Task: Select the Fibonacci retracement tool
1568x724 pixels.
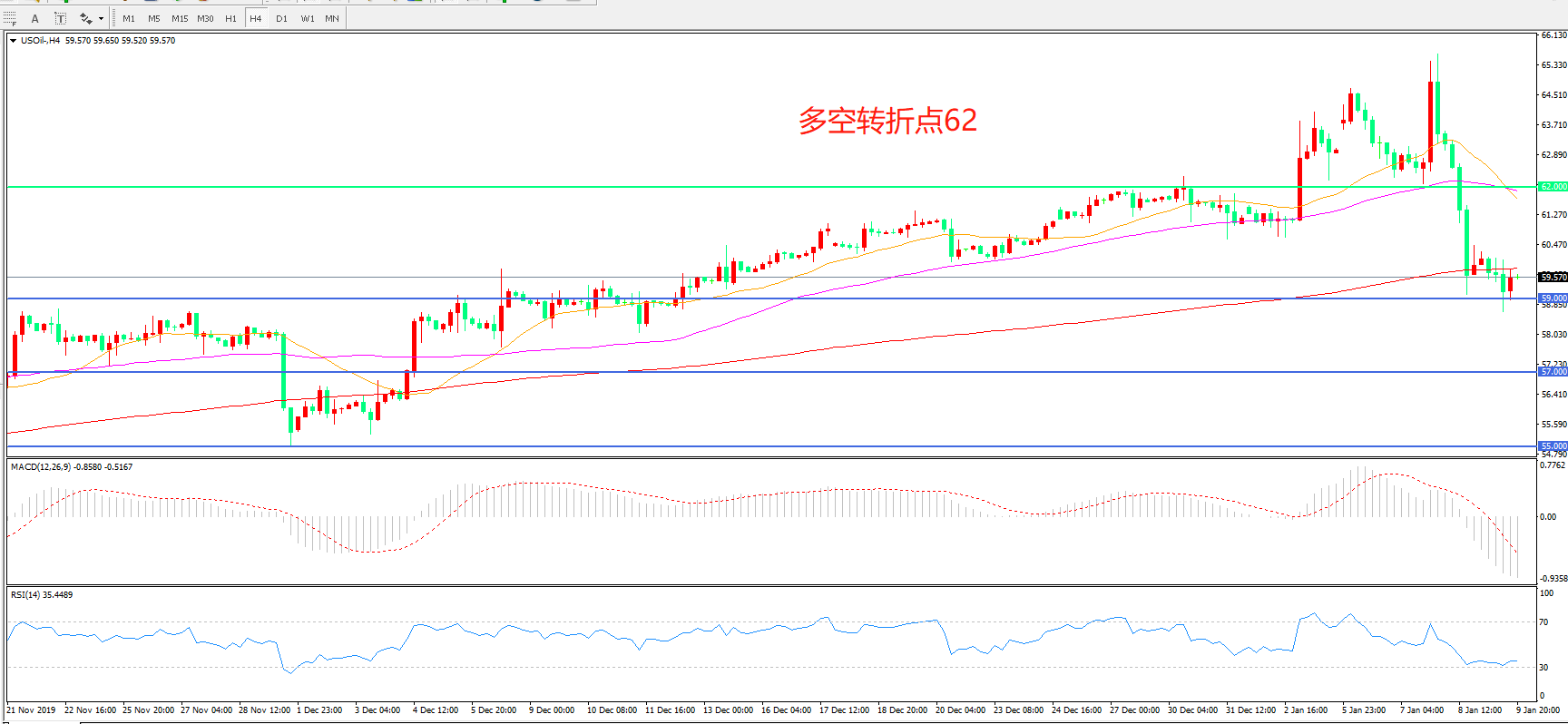Action: [10, 18]
